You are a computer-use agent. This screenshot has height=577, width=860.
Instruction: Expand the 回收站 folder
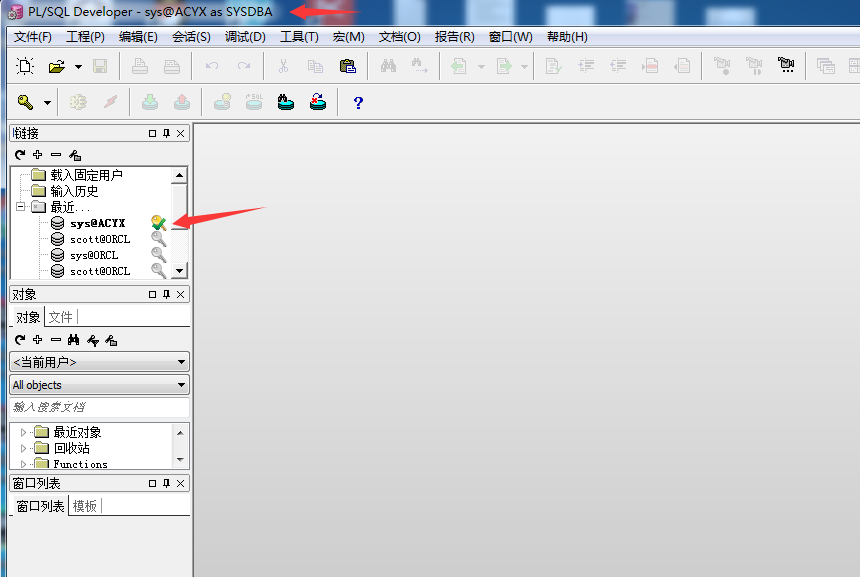click(x=23, y=448)
